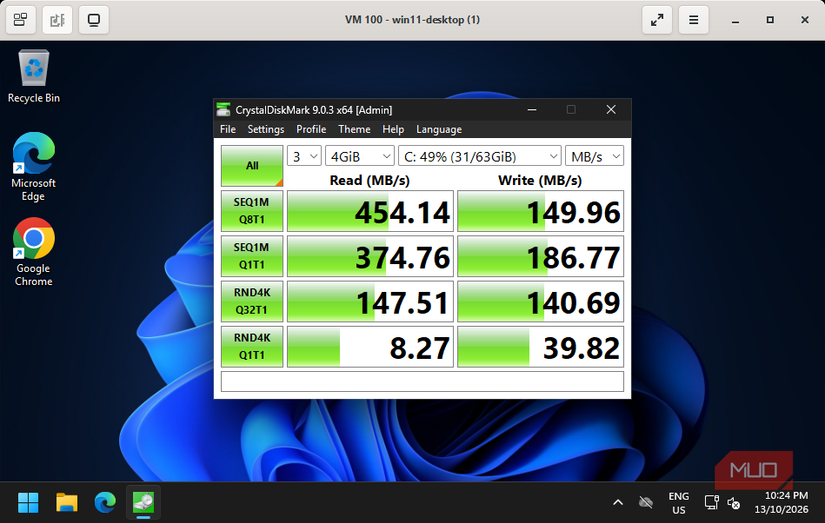Open the Theme menu
The image size is (825, 523).
click(x=354, y=129)
